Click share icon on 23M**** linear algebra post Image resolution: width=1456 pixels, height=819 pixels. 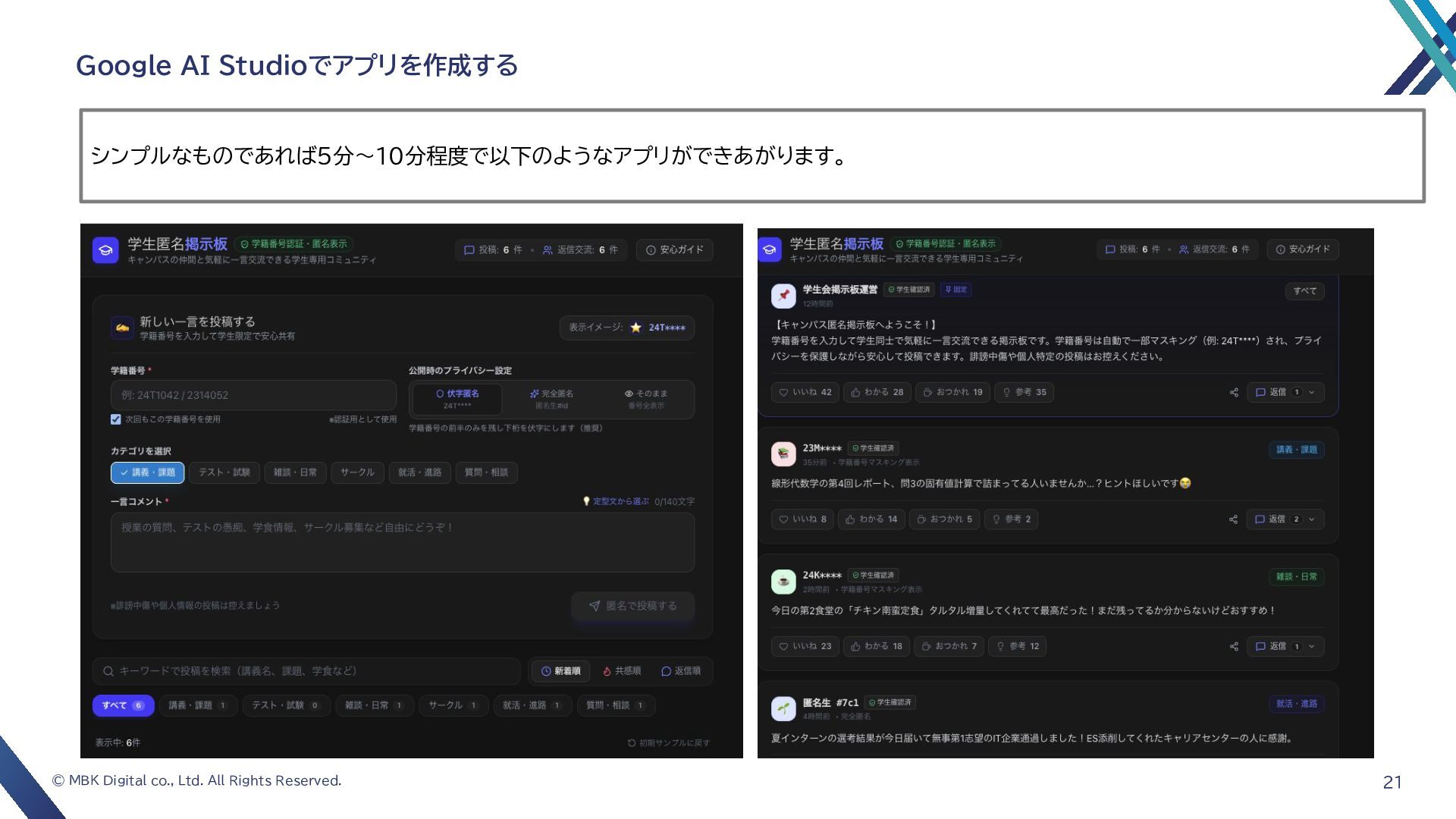tap(1233, 519)
